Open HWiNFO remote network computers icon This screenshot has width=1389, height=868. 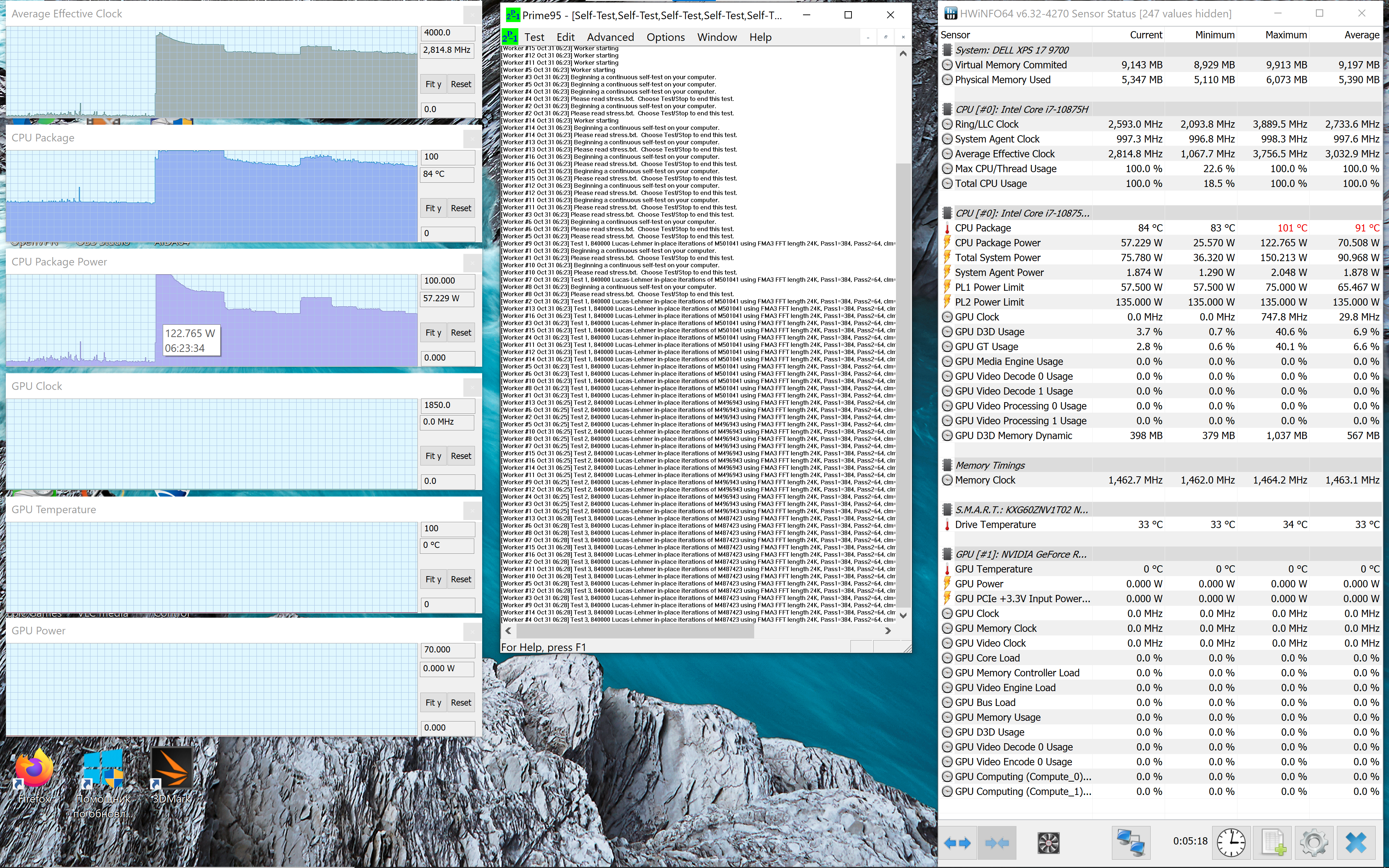(x=1130, y=843)
